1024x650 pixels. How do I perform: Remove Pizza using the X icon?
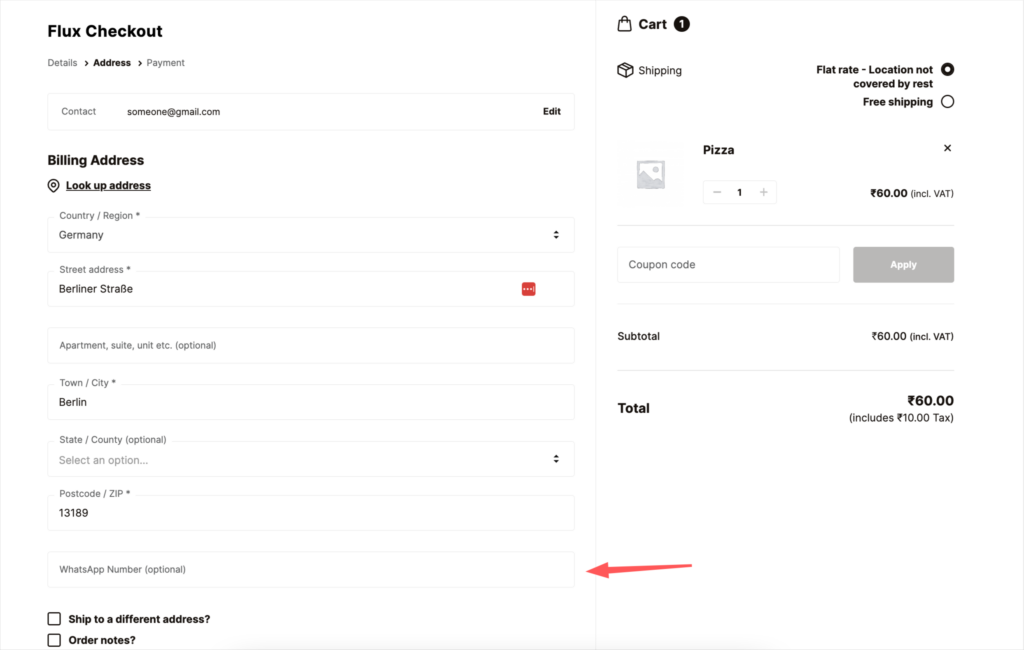click(x=947, y=147)
